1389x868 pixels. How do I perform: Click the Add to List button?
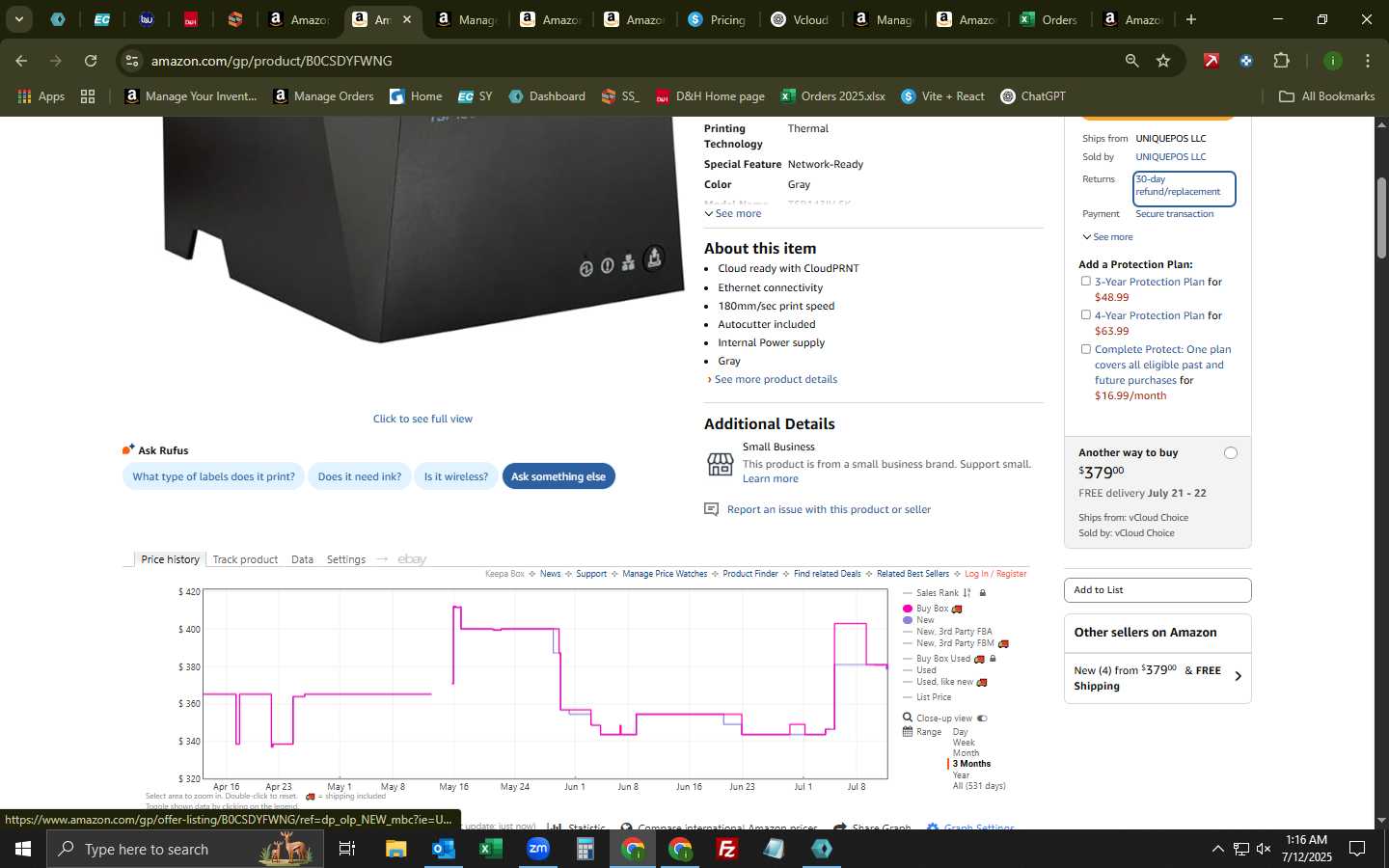(1157, 590)
